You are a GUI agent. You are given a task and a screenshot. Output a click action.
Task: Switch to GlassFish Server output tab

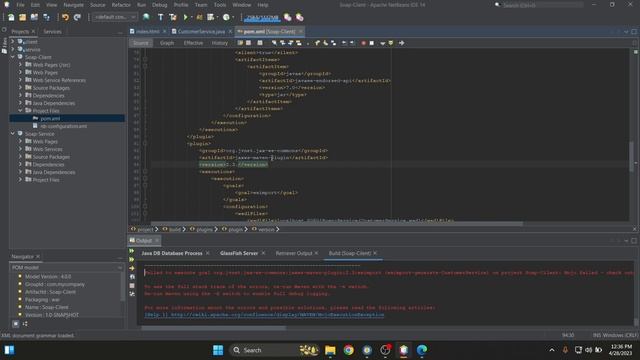tap(239, 253)
